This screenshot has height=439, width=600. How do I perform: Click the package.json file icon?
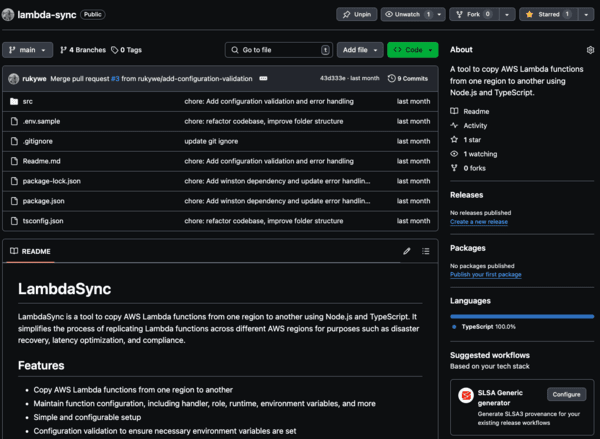click(14, 201)
